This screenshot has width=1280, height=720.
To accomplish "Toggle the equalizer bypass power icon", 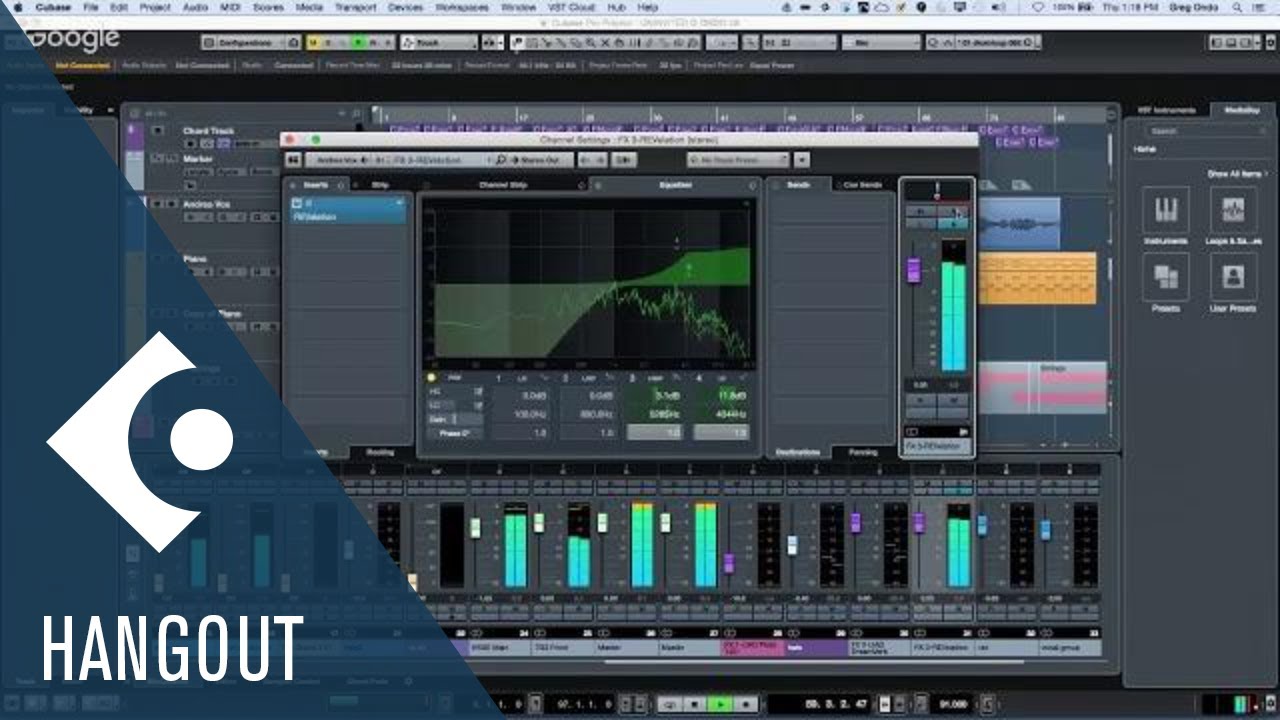I will point(596,185).
